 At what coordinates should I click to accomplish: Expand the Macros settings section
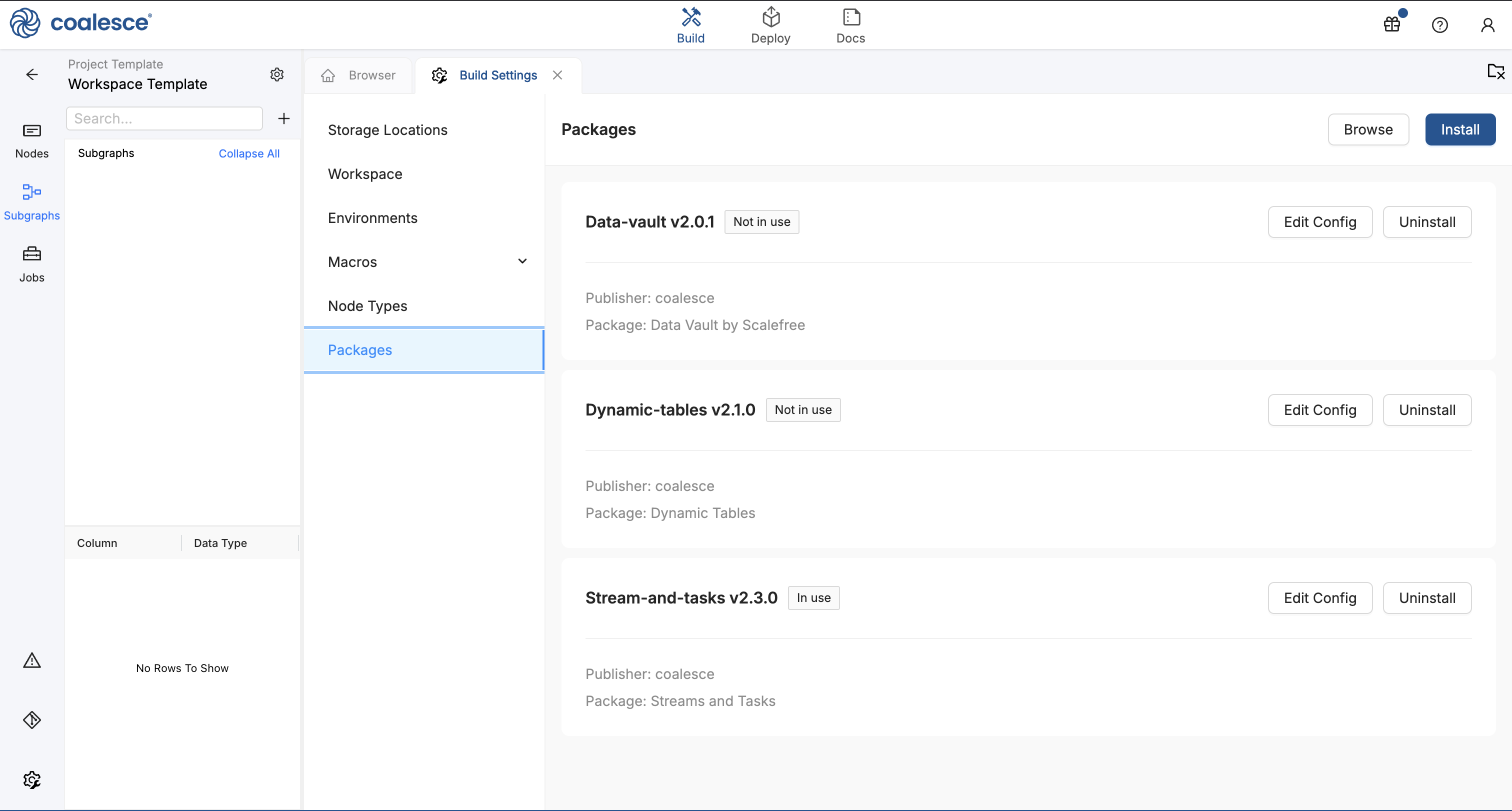(x=522, y=261)
